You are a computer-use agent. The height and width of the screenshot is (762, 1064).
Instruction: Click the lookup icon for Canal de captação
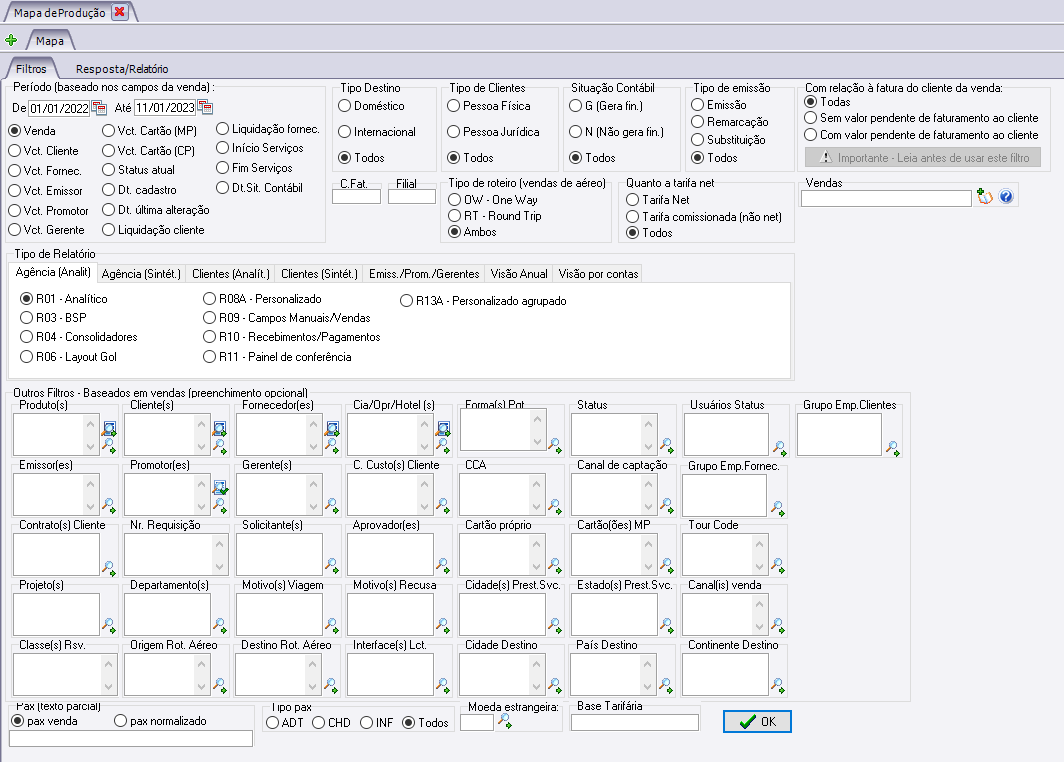tap(667, 506)
